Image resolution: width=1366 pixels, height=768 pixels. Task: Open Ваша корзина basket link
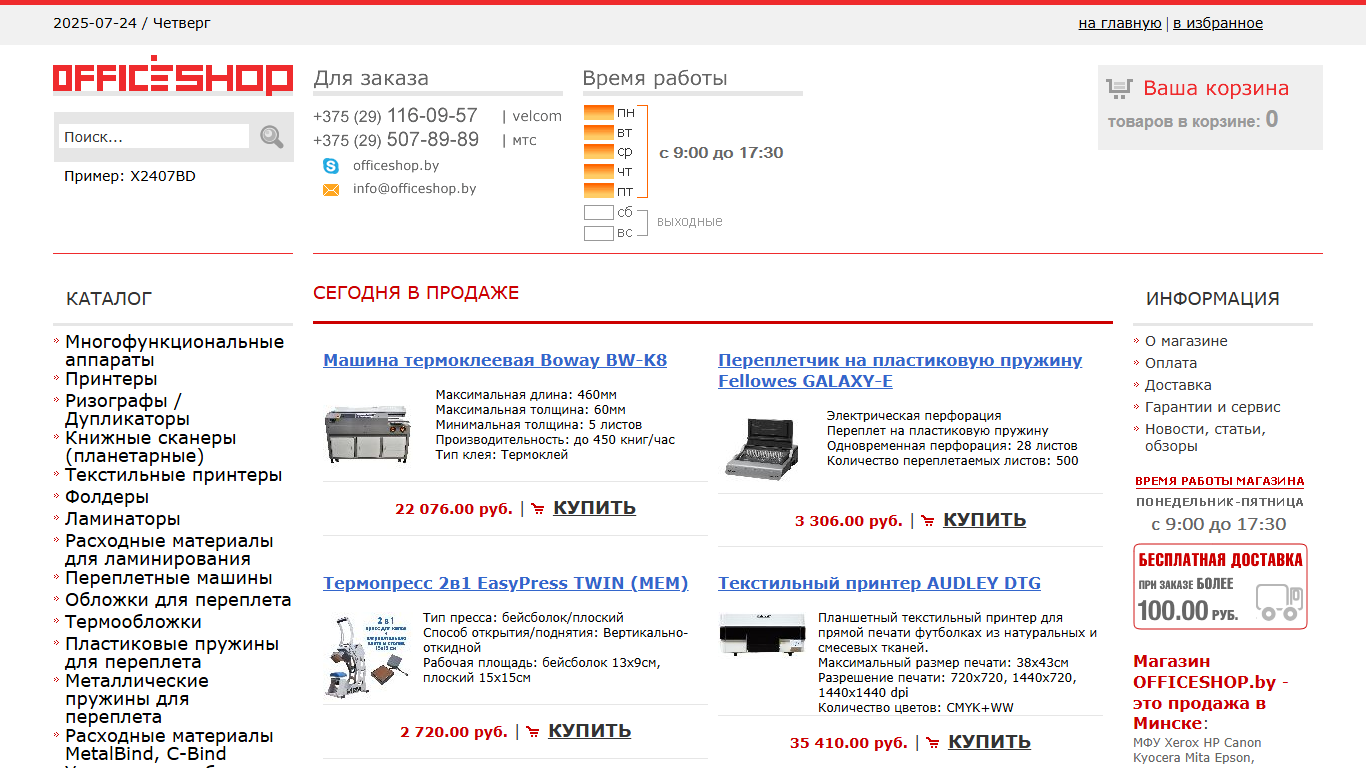(1216, 88)
